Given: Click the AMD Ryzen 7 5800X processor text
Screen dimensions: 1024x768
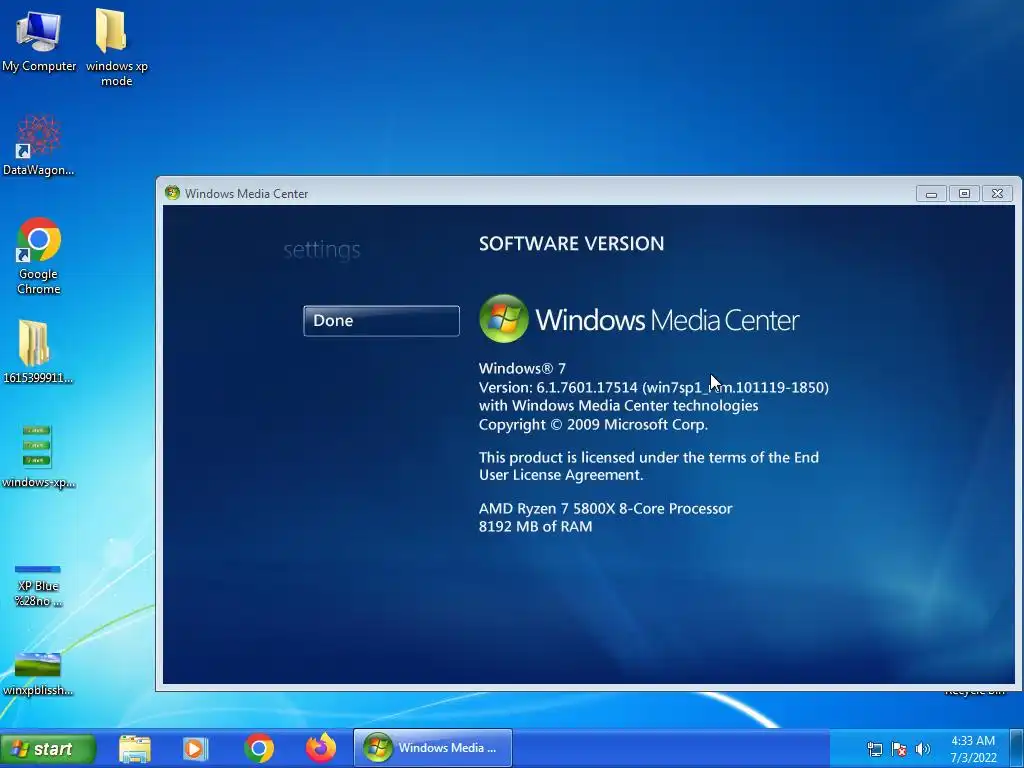Looking at the screenshot, I should tap(605, 508).
